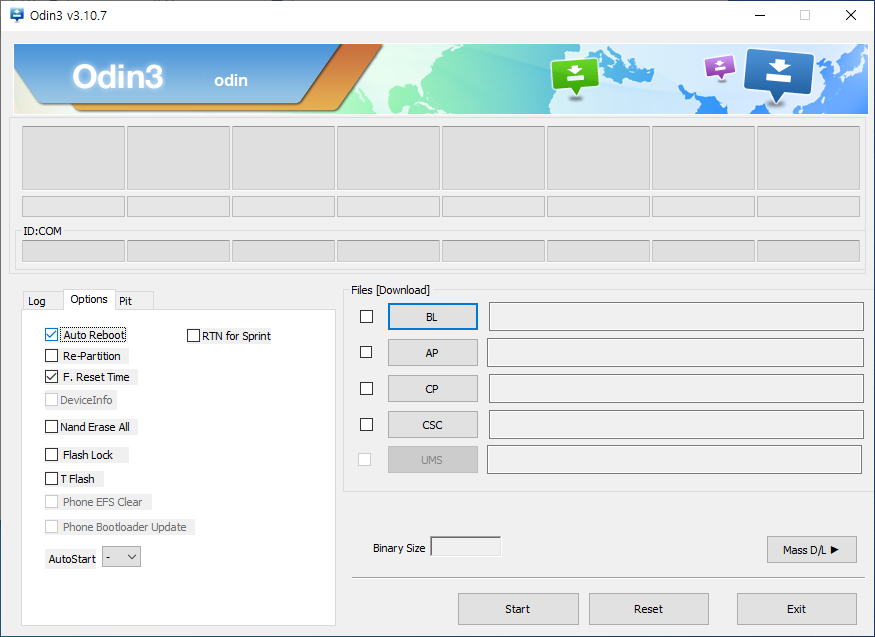Click the first ID:COM port slot
875x637 pixels.
coord(74,251)
